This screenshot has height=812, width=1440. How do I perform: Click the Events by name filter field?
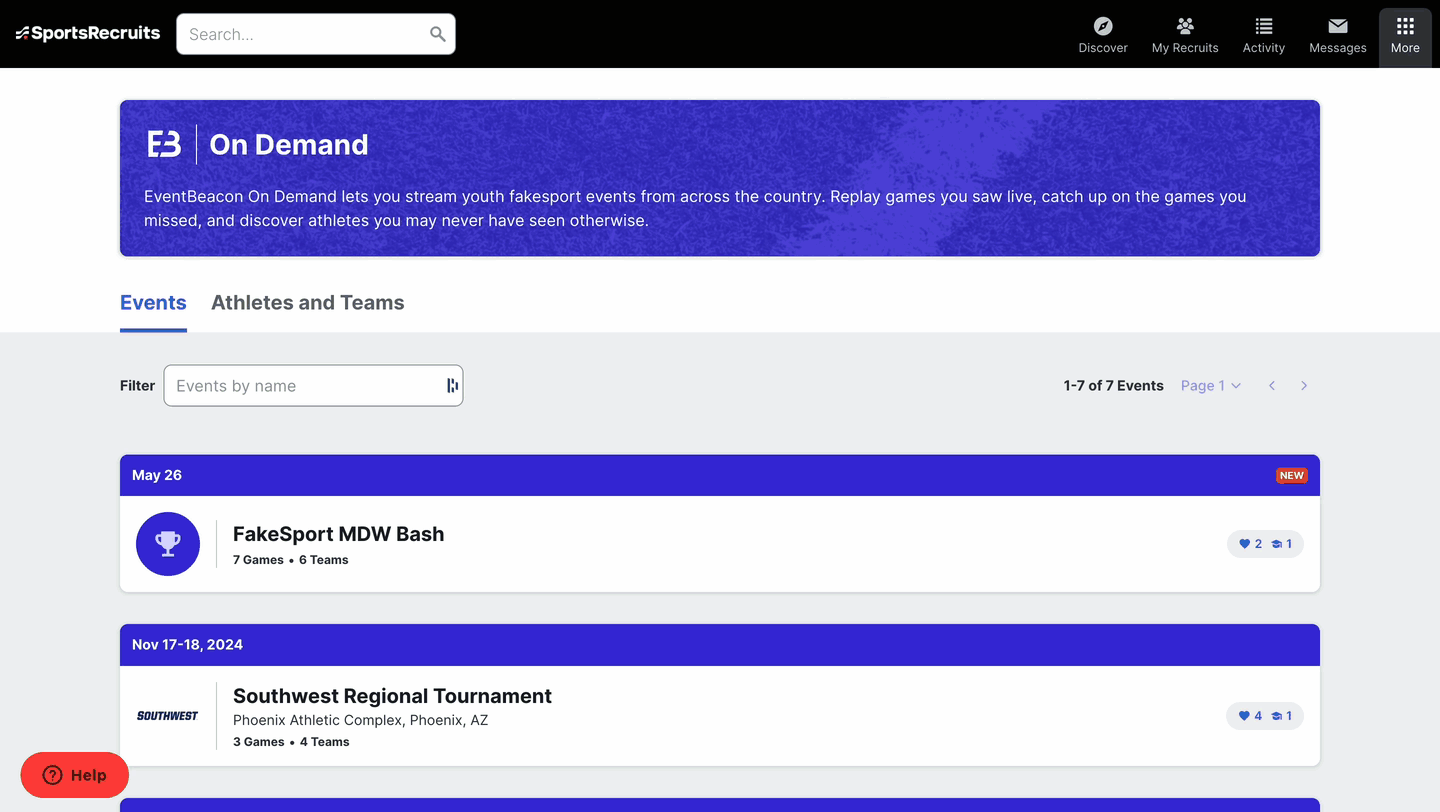point(313,386)
